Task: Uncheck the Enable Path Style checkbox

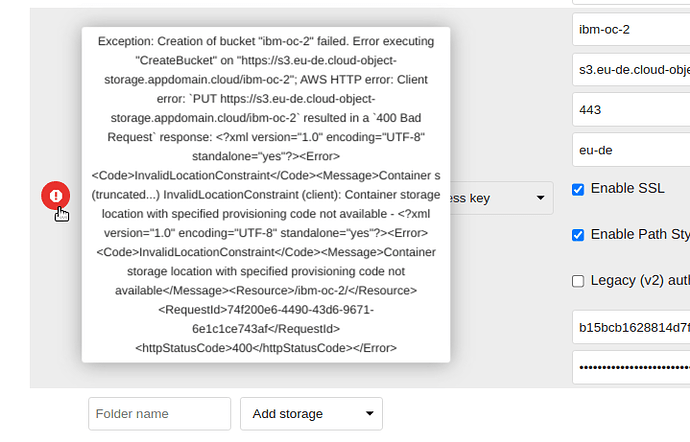Action: 578,235
